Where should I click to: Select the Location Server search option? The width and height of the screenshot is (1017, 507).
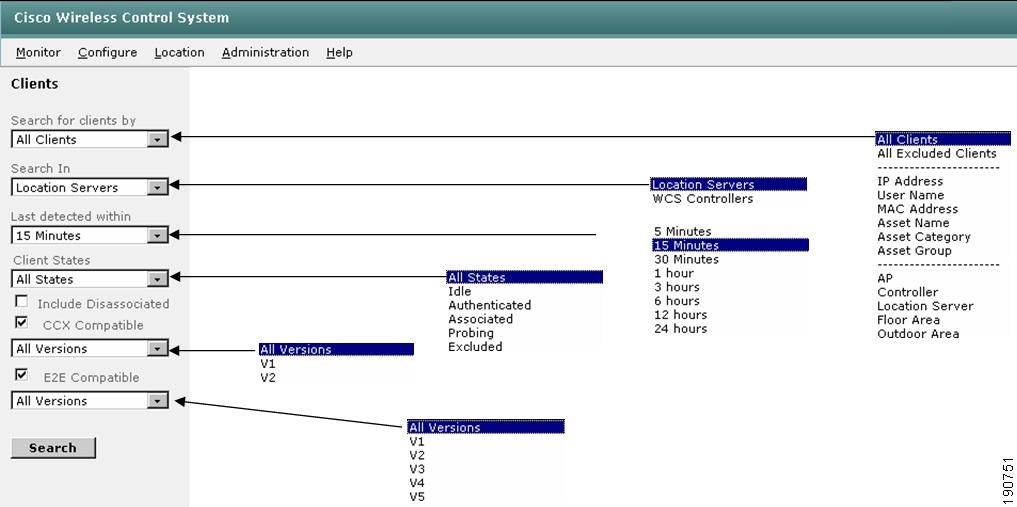pos(925,306)
